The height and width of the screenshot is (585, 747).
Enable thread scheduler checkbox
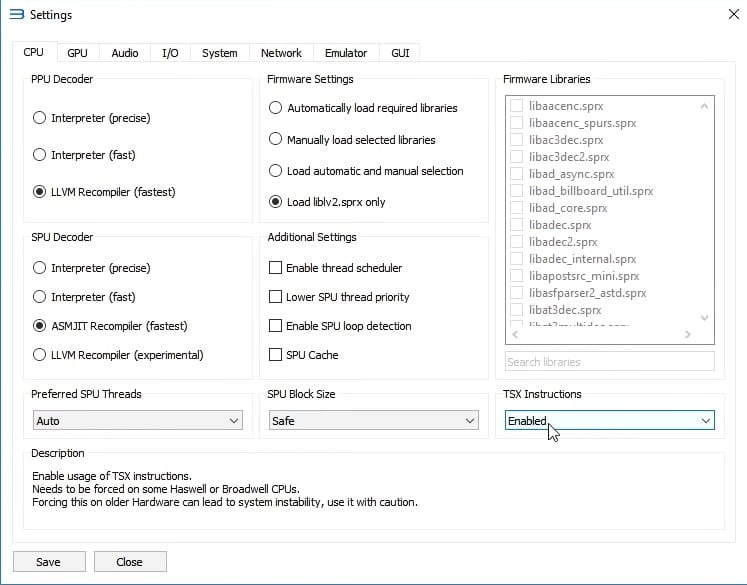[x=276, y=268]
